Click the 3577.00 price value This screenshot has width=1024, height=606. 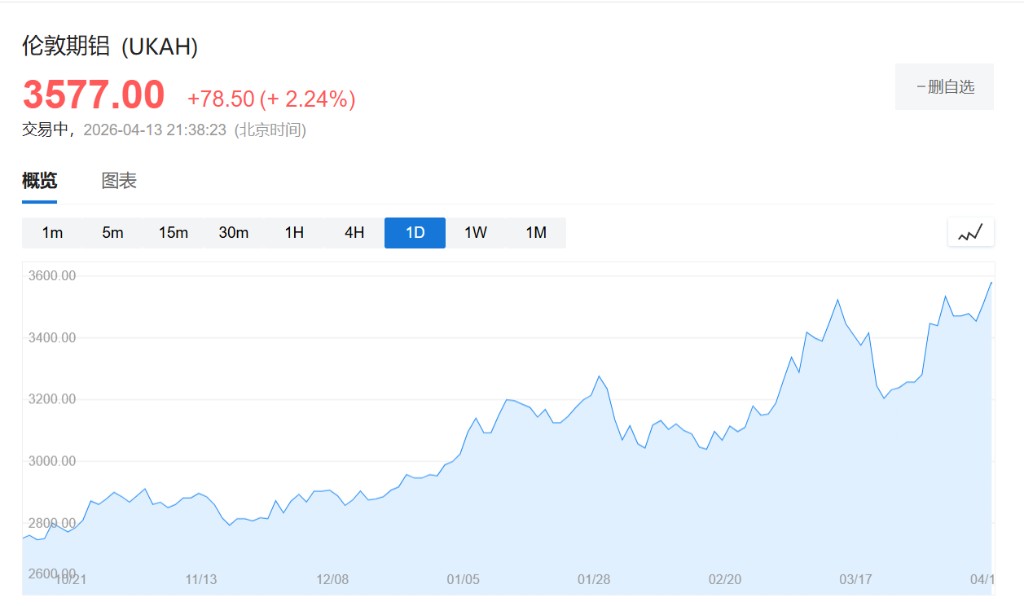click(x=93, y=96)
